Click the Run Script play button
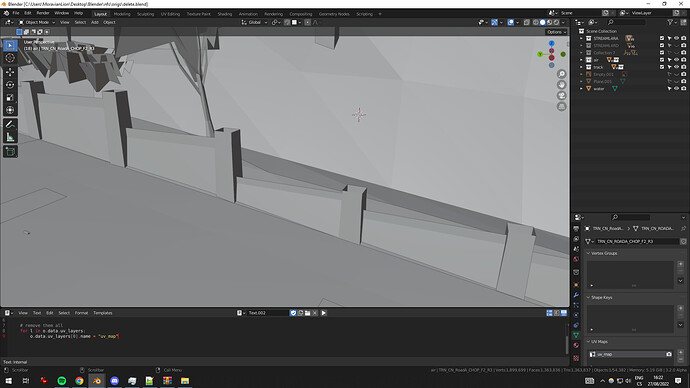Image resolution: width=690 pixels, height=388 pixels. pos(323,313)
